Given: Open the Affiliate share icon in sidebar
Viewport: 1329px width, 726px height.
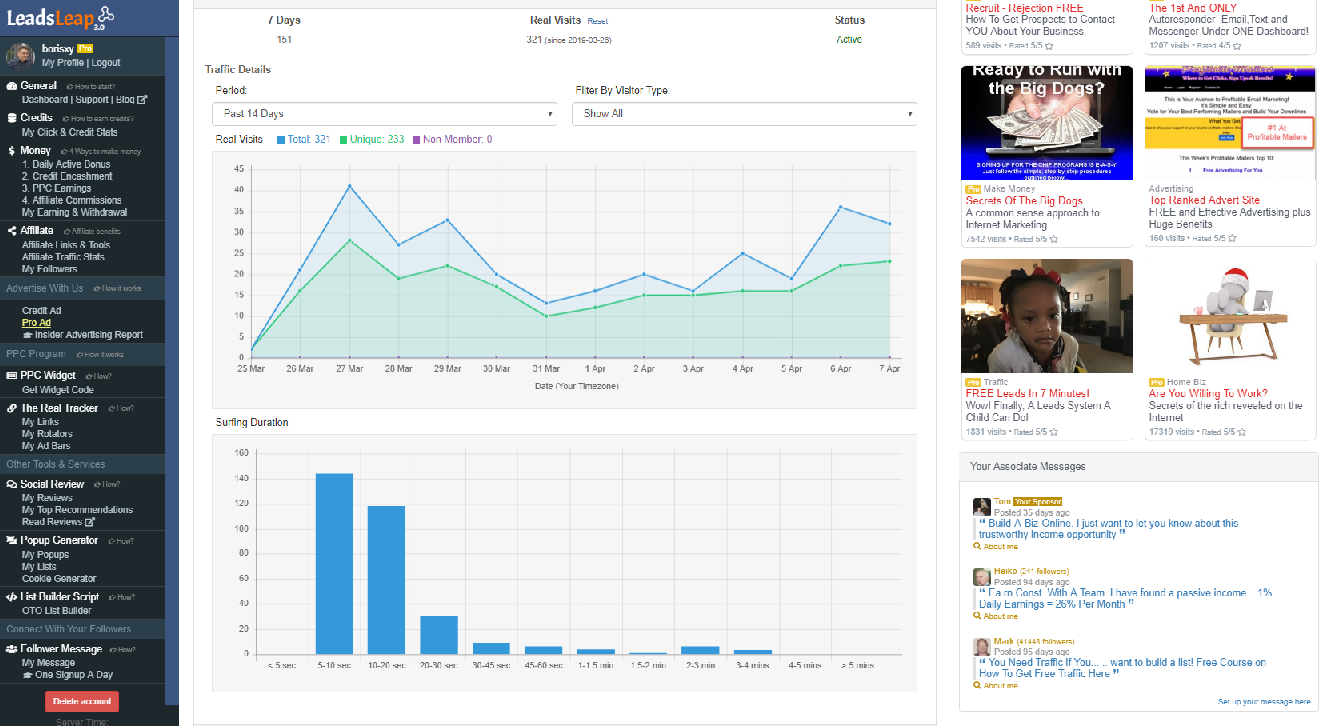Looking at the screenshot, I should [11, 230].
